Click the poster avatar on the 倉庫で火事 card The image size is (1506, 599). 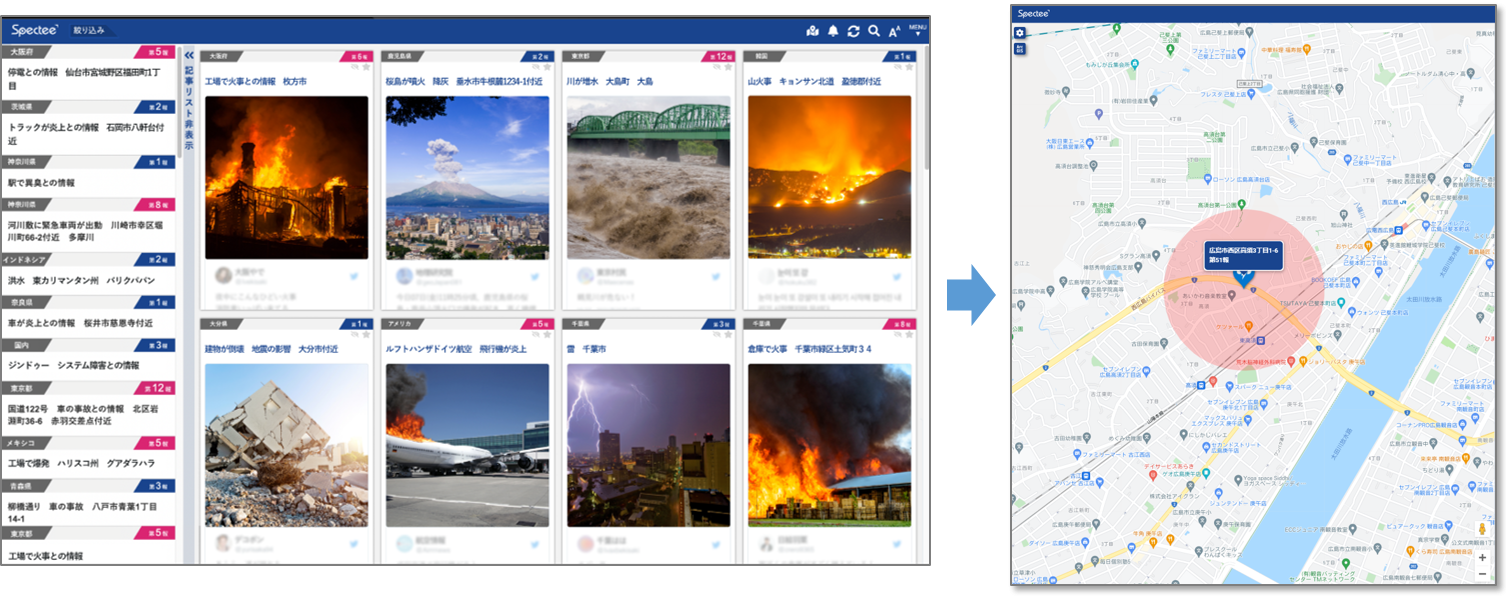point(766,542)
